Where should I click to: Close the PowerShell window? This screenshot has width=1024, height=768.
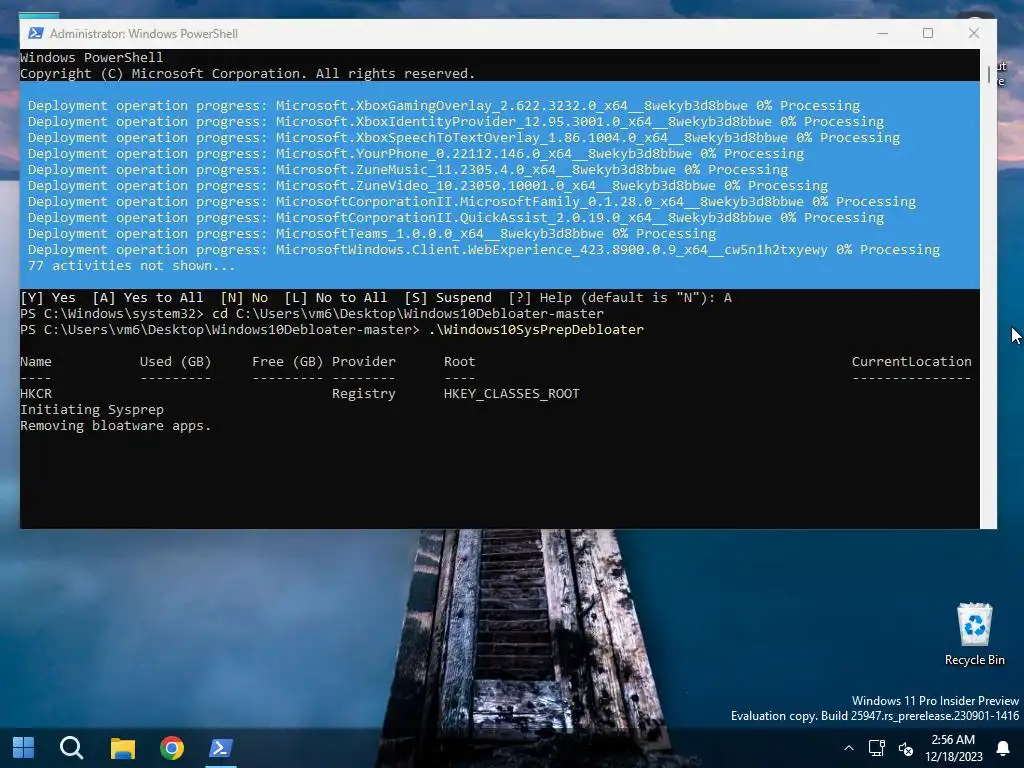point(973,33)
